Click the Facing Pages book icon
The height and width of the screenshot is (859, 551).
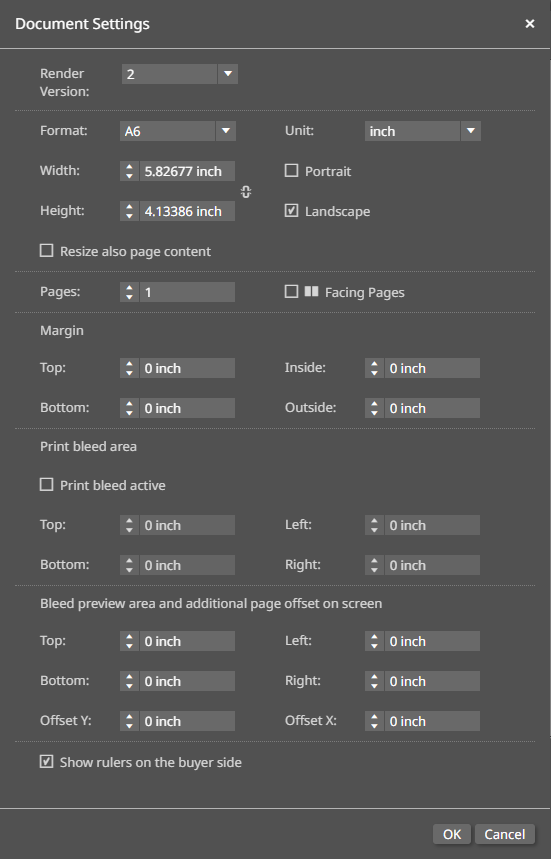312,291
